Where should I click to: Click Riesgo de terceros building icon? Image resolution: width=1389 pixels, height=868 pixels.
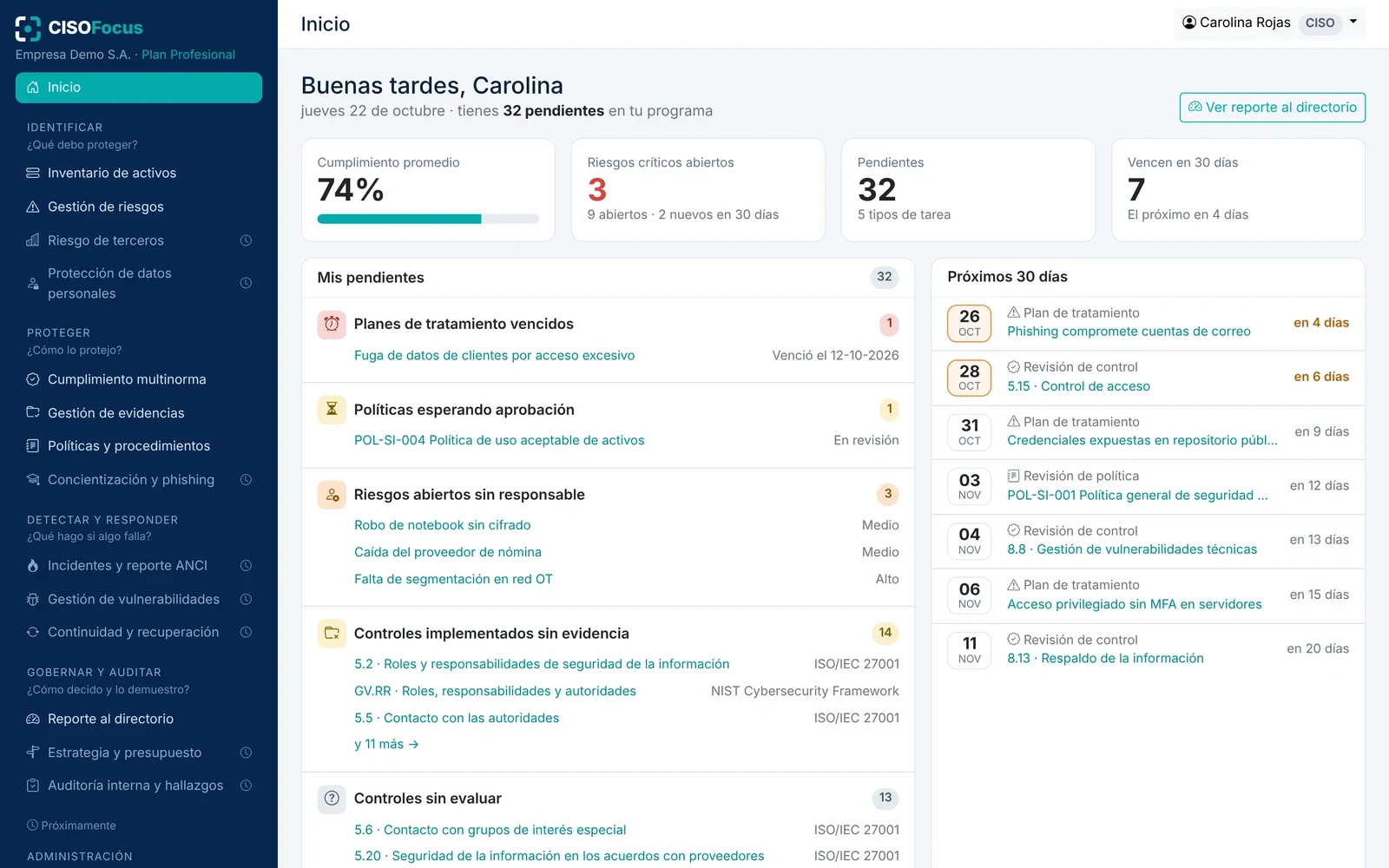[33, 240]
